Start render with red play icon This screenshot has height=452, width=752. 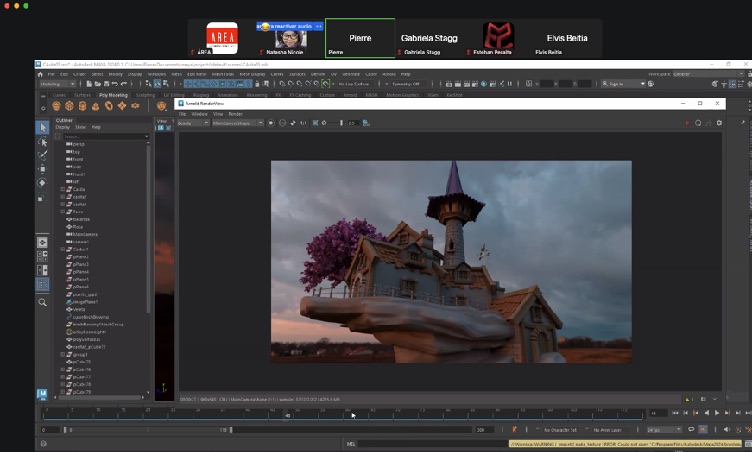click(x=687, y=123)
